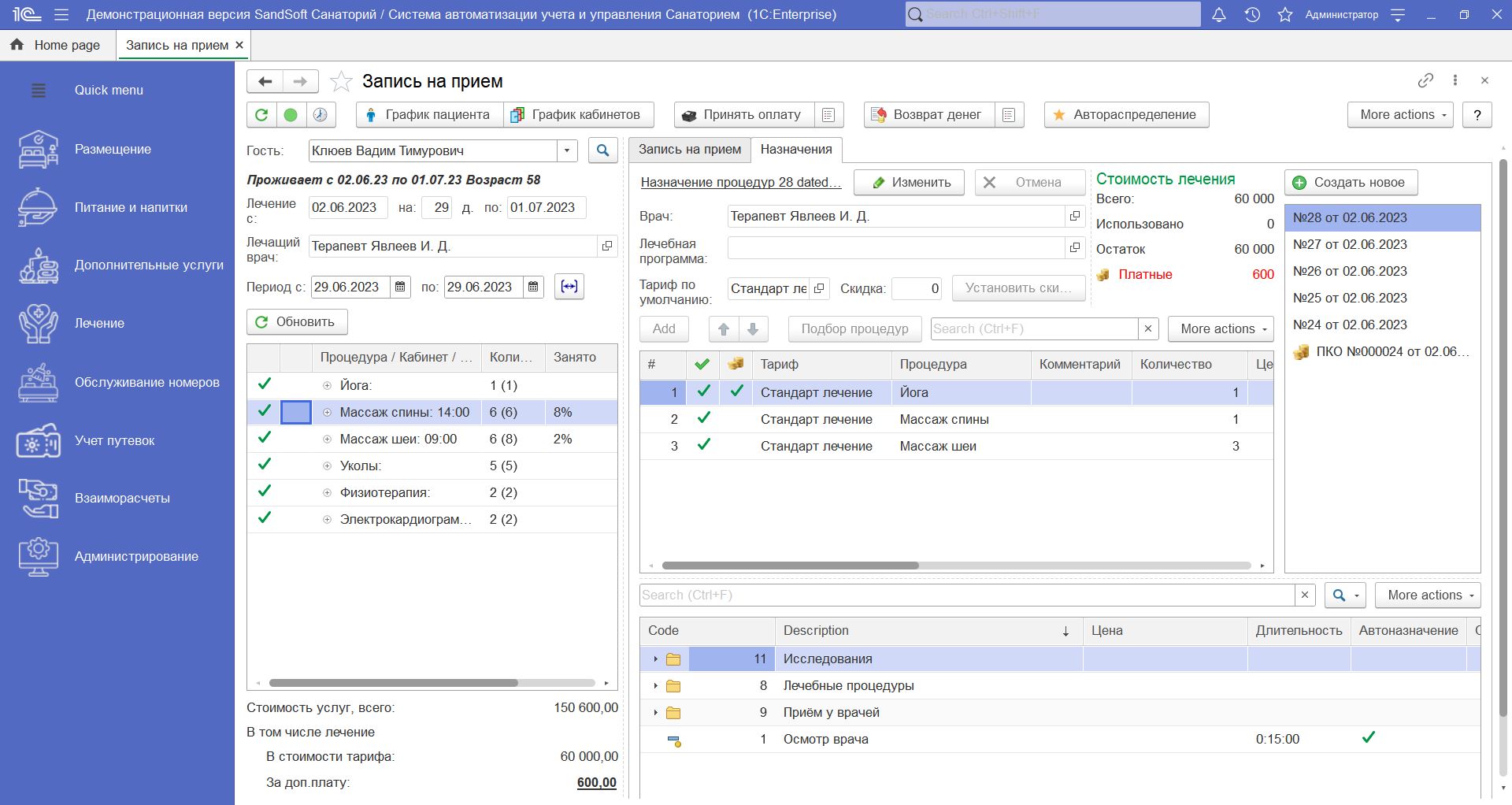This screenshot has width=1512, height=805.
Task: Toggle checkmark on Уколы row
Action: pos(265,465)
